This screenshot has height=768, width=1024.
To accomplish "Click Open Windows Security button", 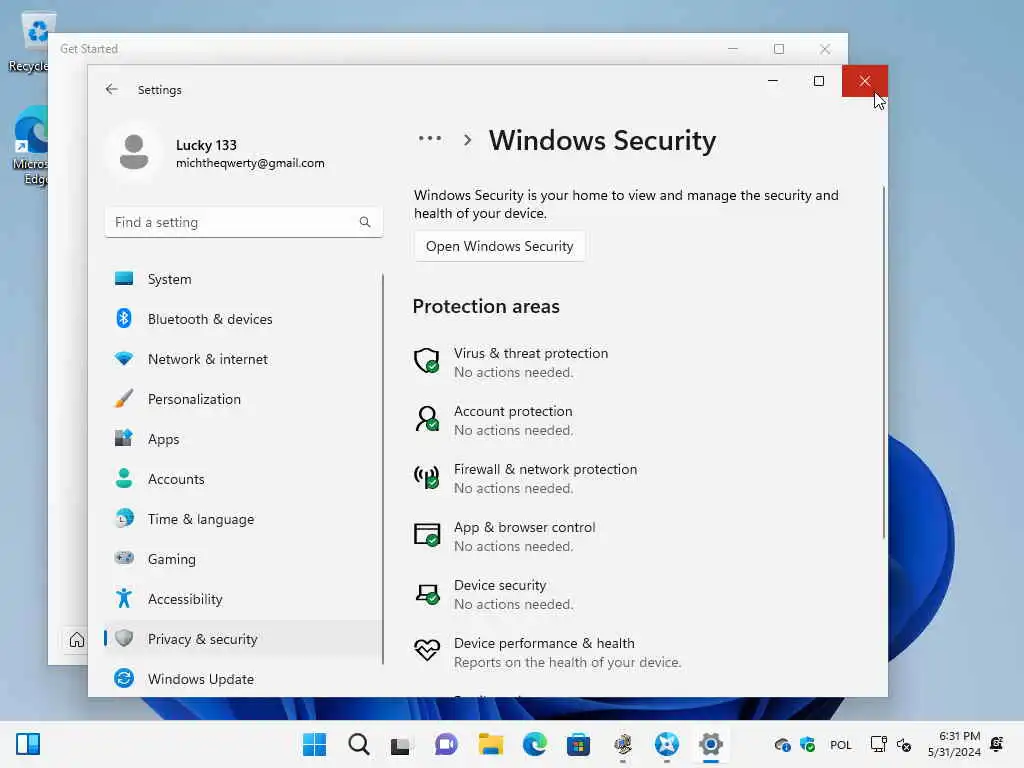I will (x=500, y=246).
